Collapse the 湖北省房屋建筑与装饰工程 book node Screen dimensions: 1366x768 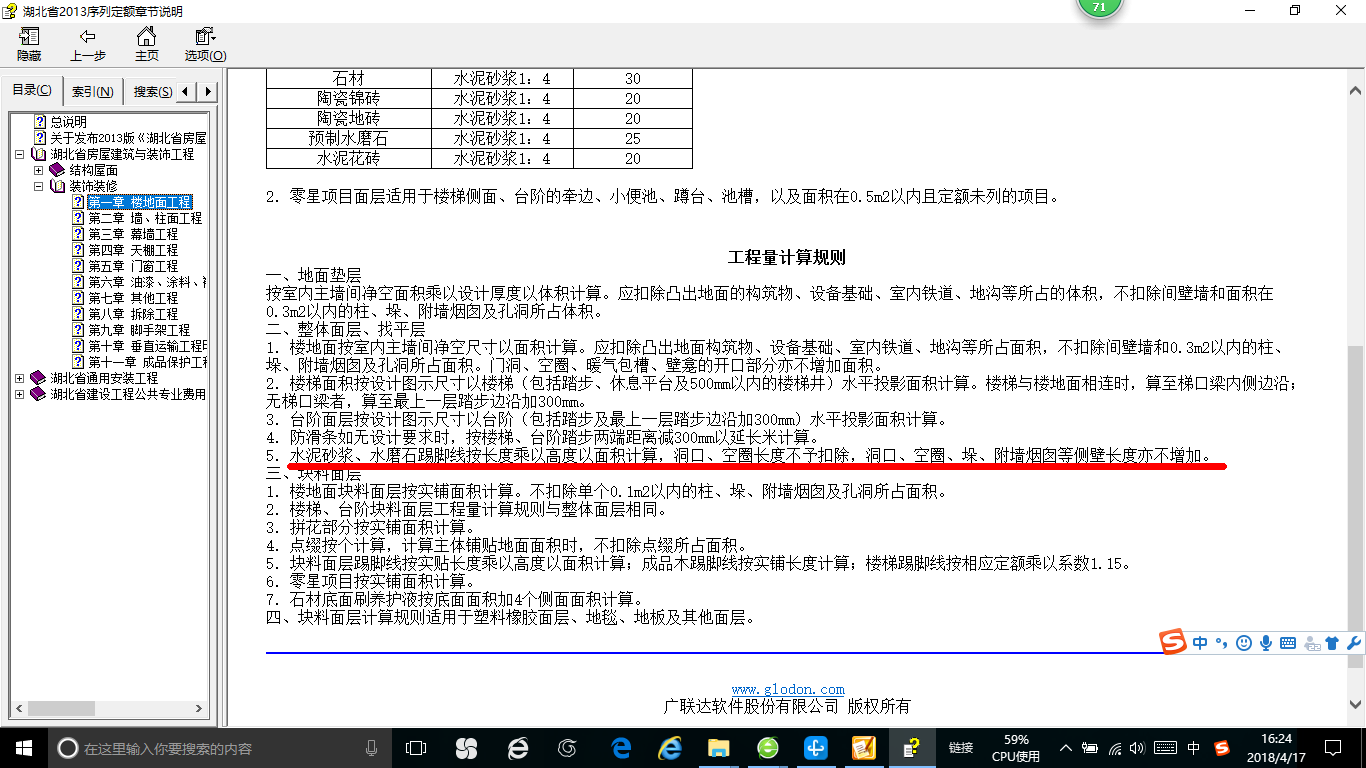point(21,154)
